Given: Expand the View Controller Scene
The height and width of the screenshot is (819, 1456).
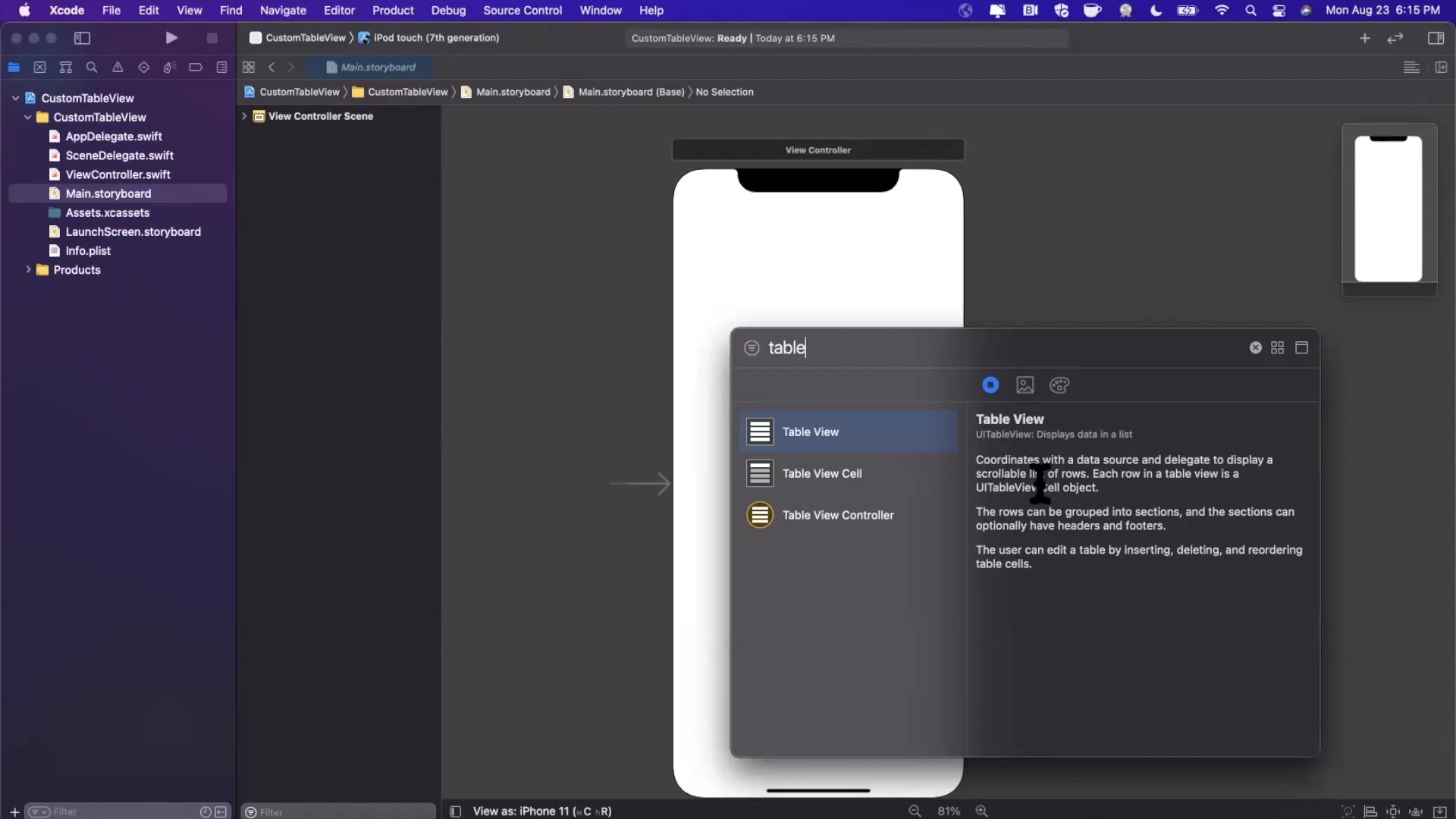Looking at the screenshot, I should click(x=244, y=116).
